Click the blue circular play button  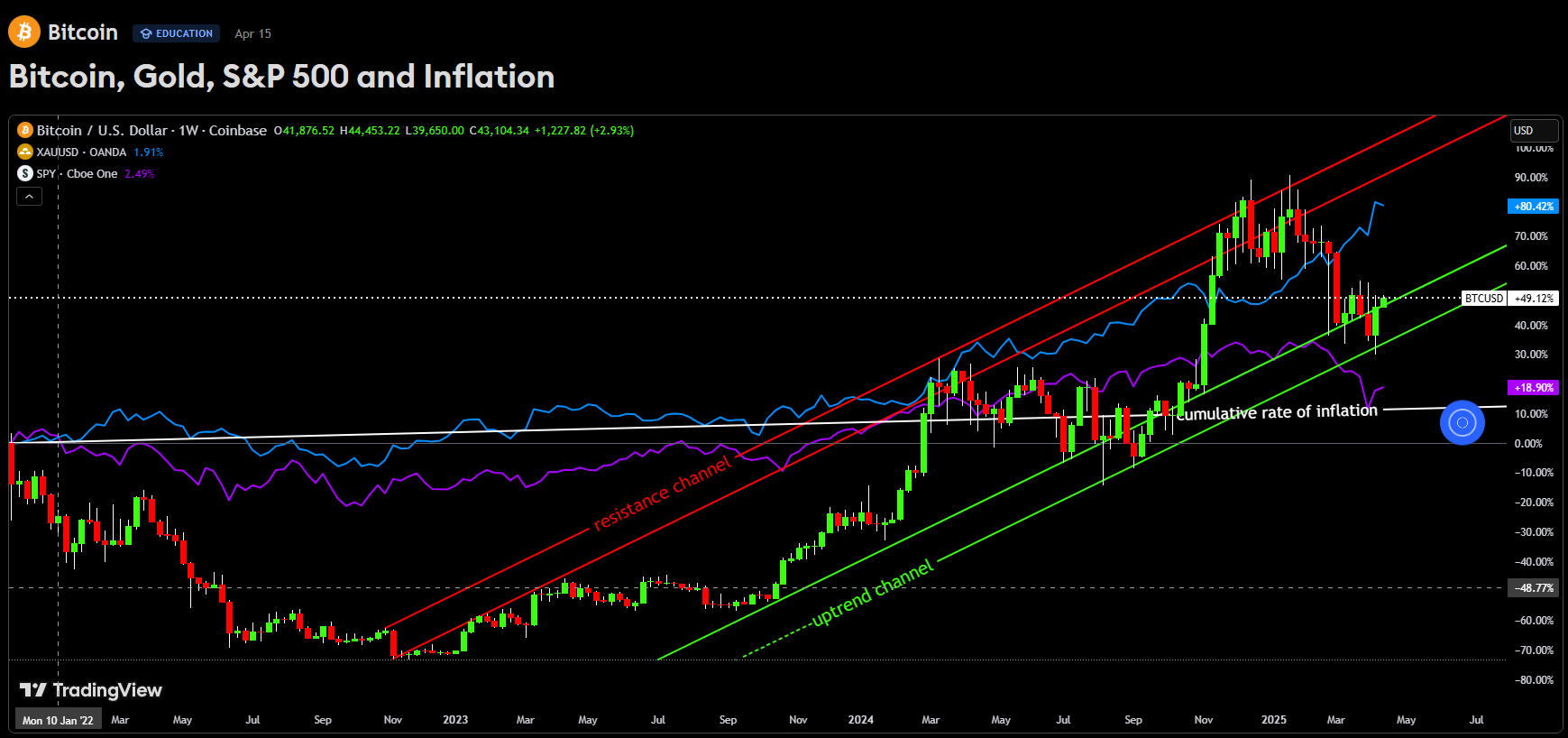pyautogui.click(x=1462, y=422)
